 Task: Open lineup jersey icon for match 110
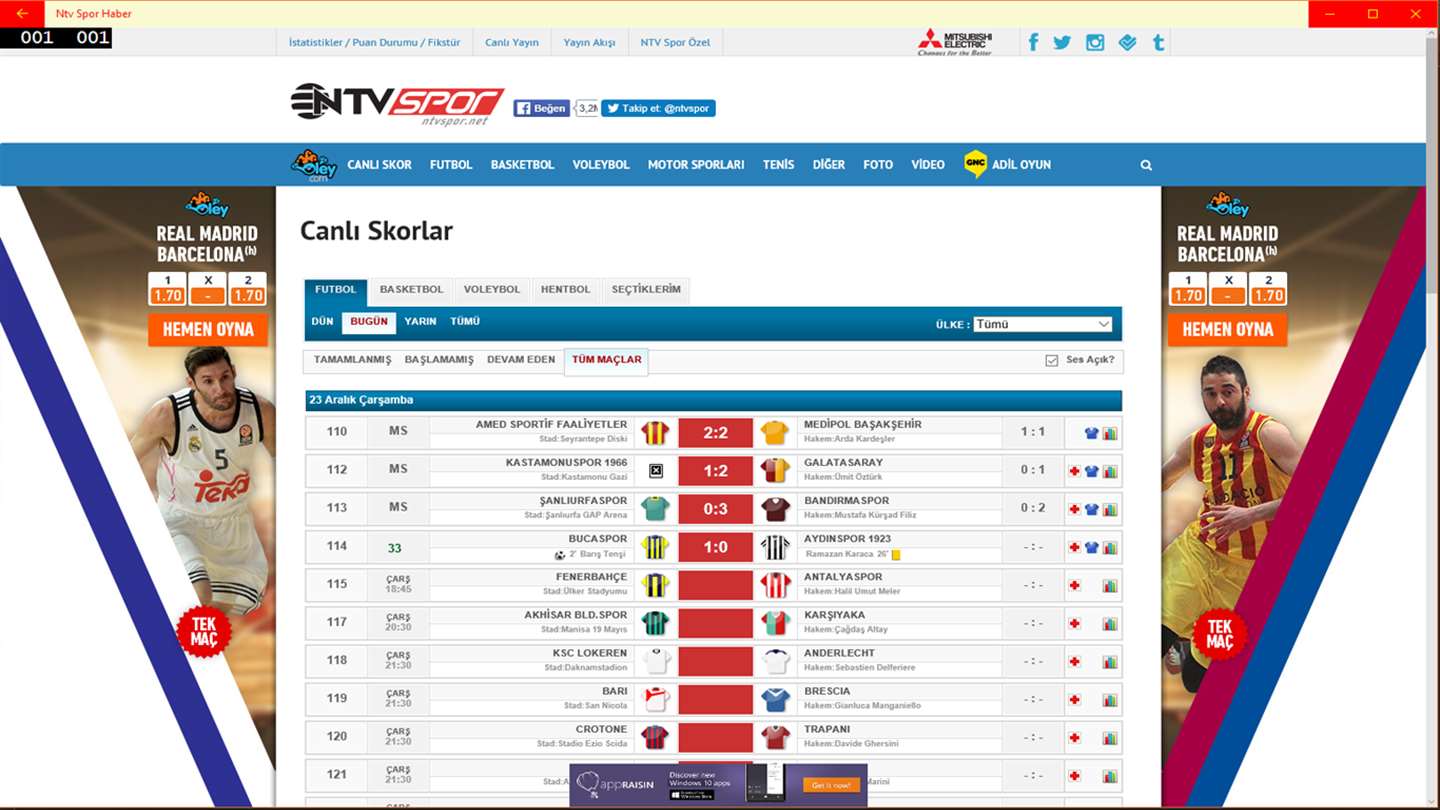pyautogui.click(x=1092, y=434)
